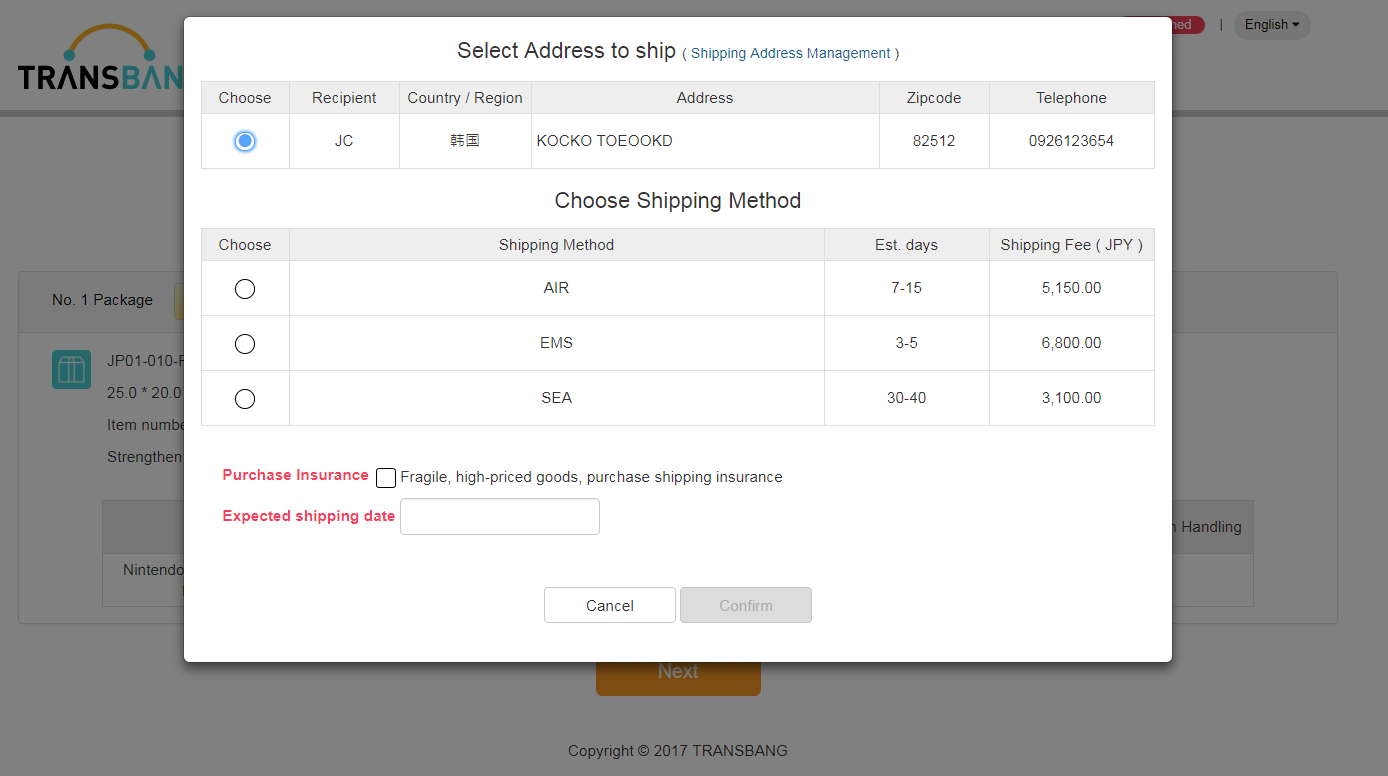Click the Confirm button
This screenshot has width=1388, height=776.
(746, 605)
